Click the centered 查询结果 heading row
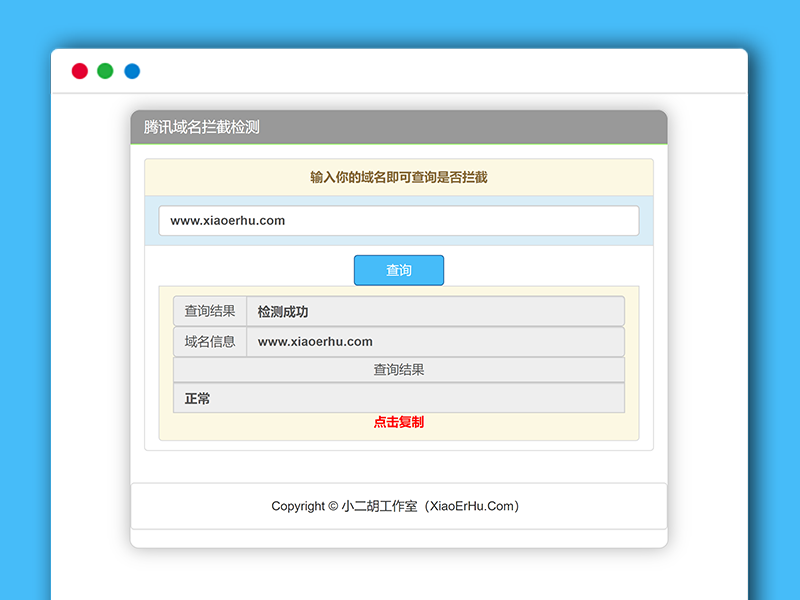This screenshot has width=800, height=600. point(398,369)
